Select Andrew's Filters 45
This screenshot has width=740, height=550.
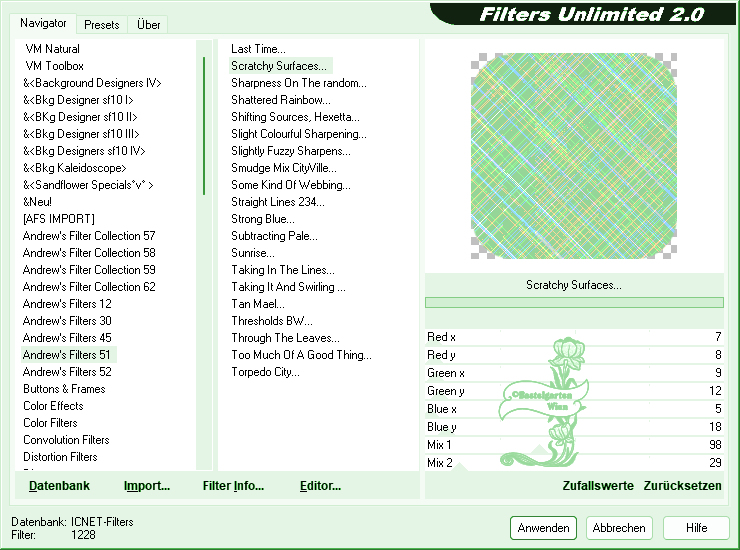[67, 338]
